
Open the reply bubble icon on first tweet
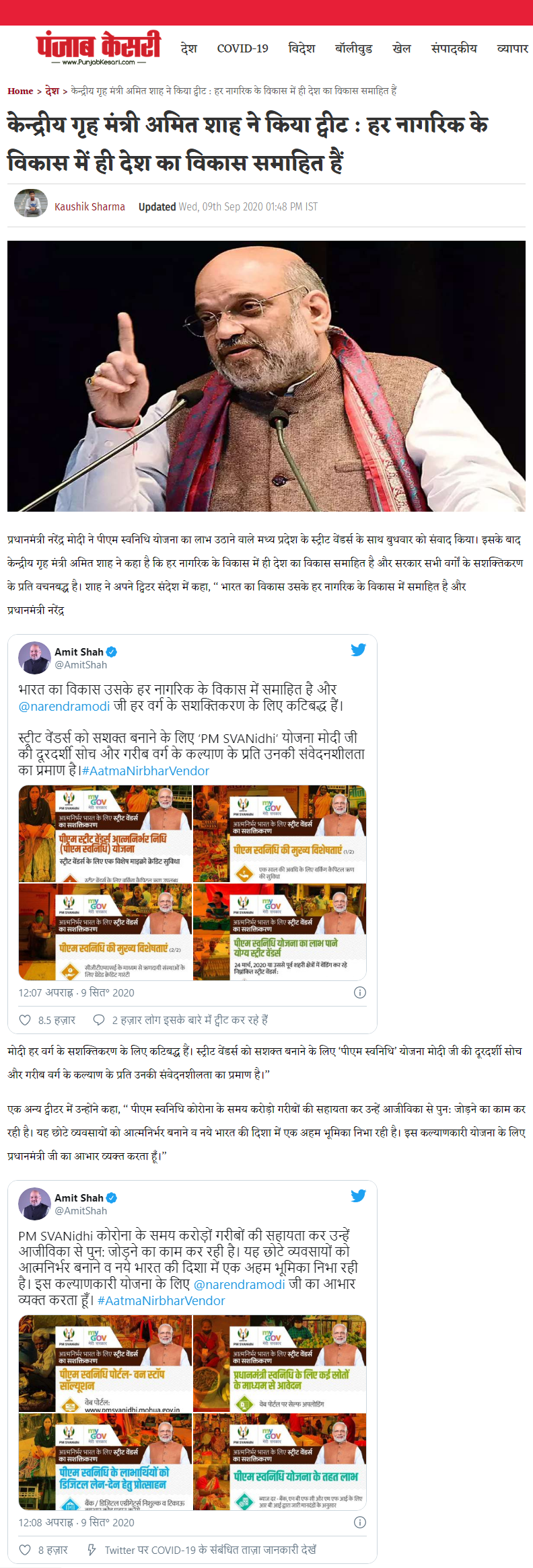(98, 1020)
